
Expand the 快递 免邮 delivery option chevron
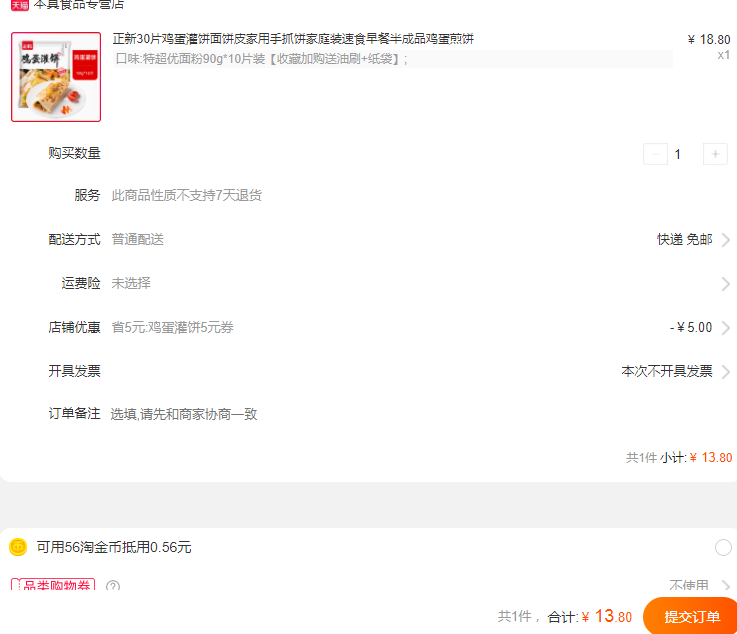click(x=726, y=240)
